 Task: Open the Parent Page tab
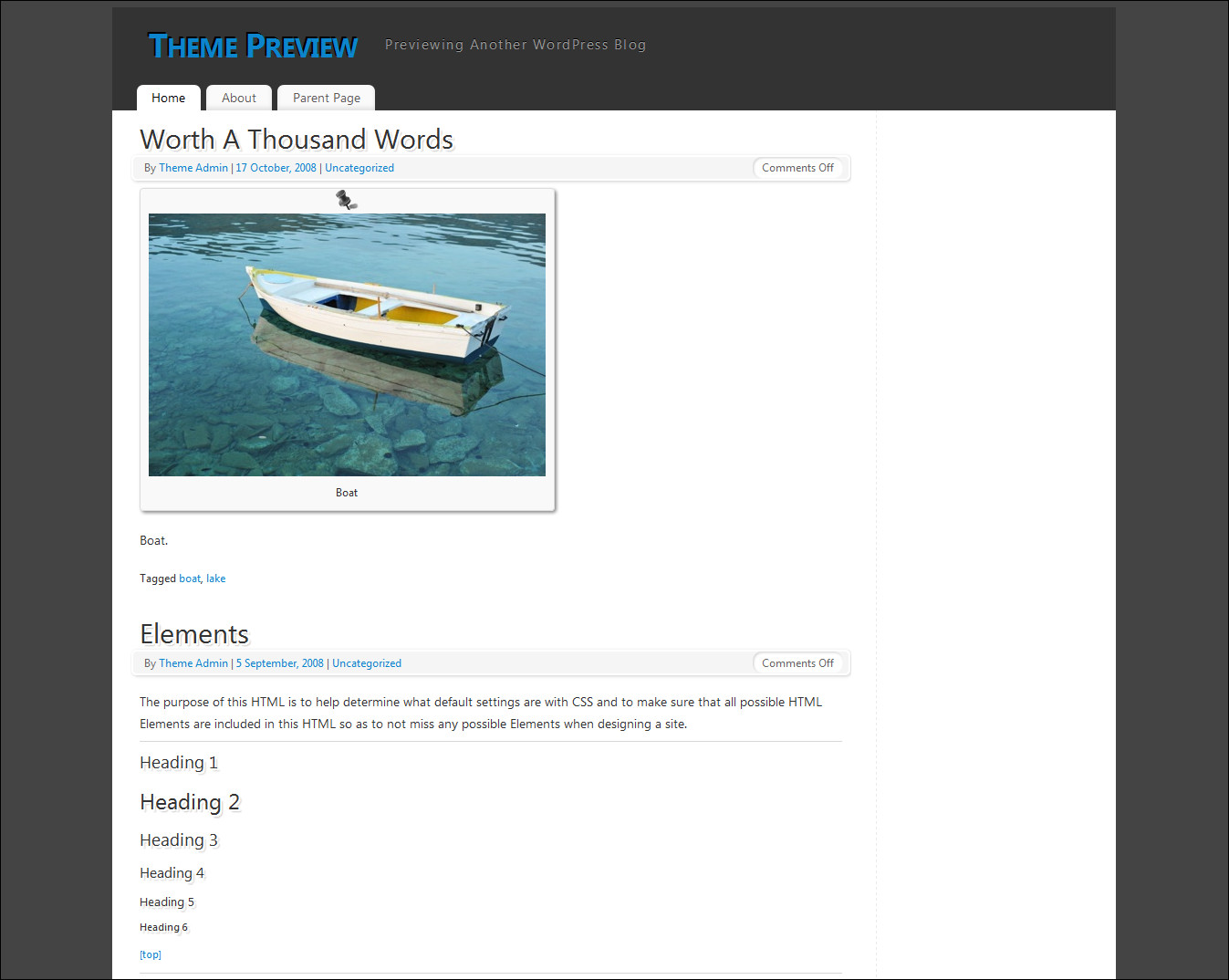click(327, 98)
